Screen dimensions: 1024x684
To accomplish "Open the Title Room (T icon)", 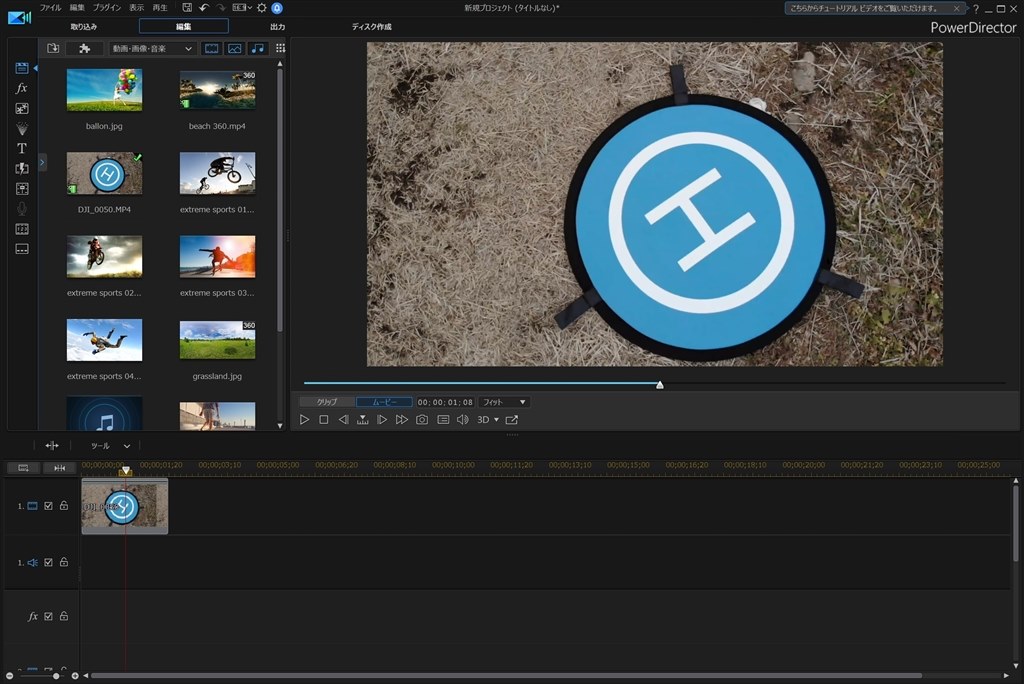I will [22, 148].
